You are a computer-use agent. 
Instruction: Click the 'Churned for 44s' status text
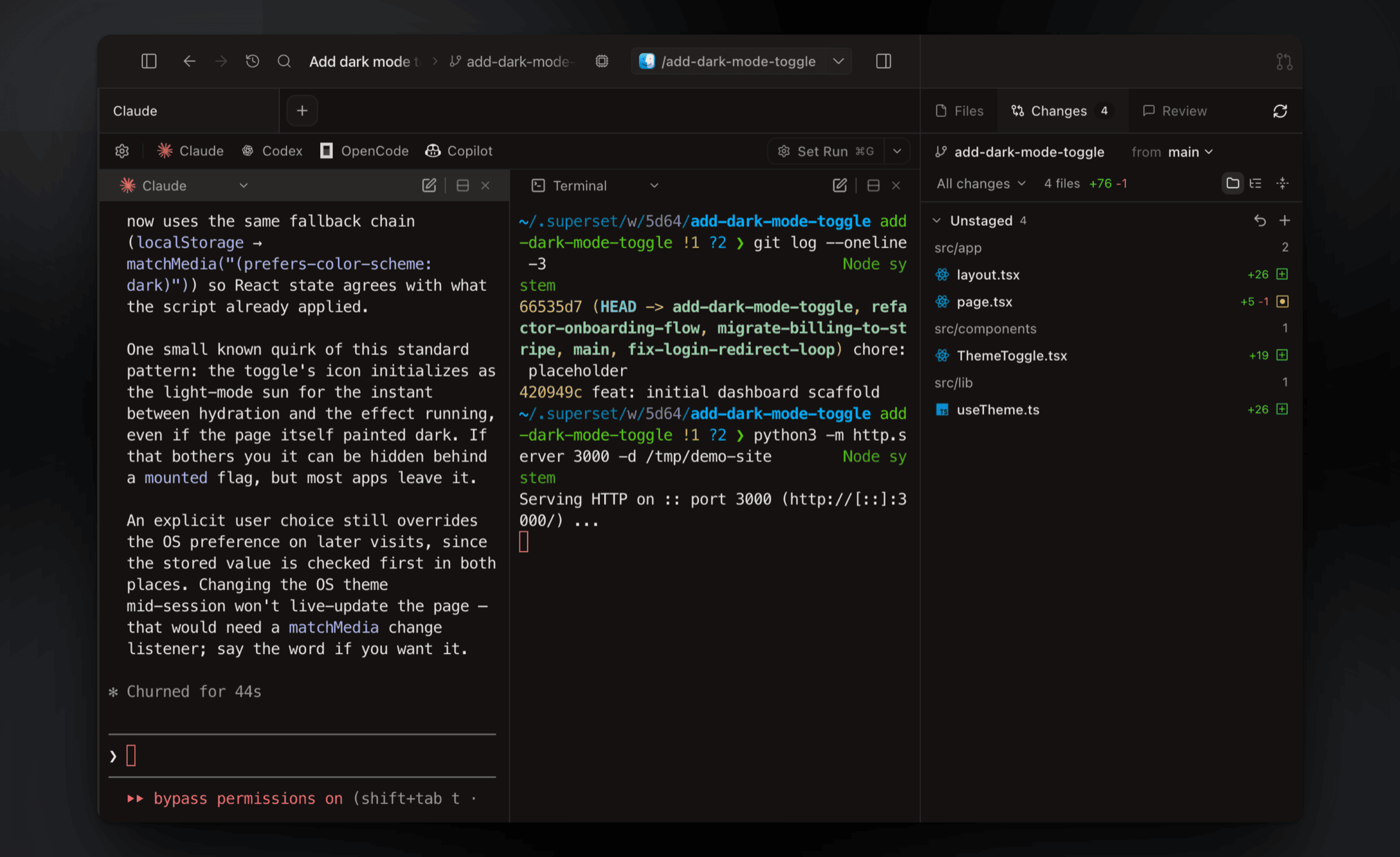pos(193,692)
